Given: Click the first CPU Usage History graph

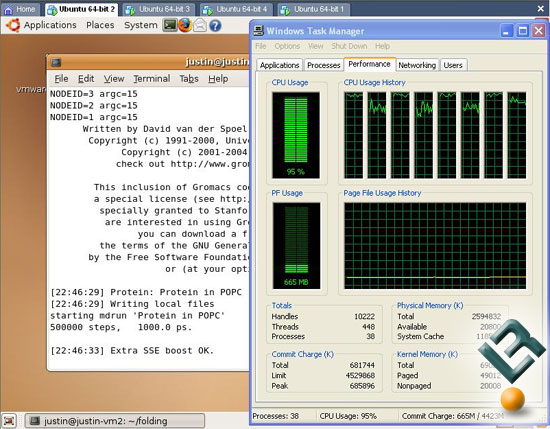Looking at the screenshot, I should tap(354, 135).
